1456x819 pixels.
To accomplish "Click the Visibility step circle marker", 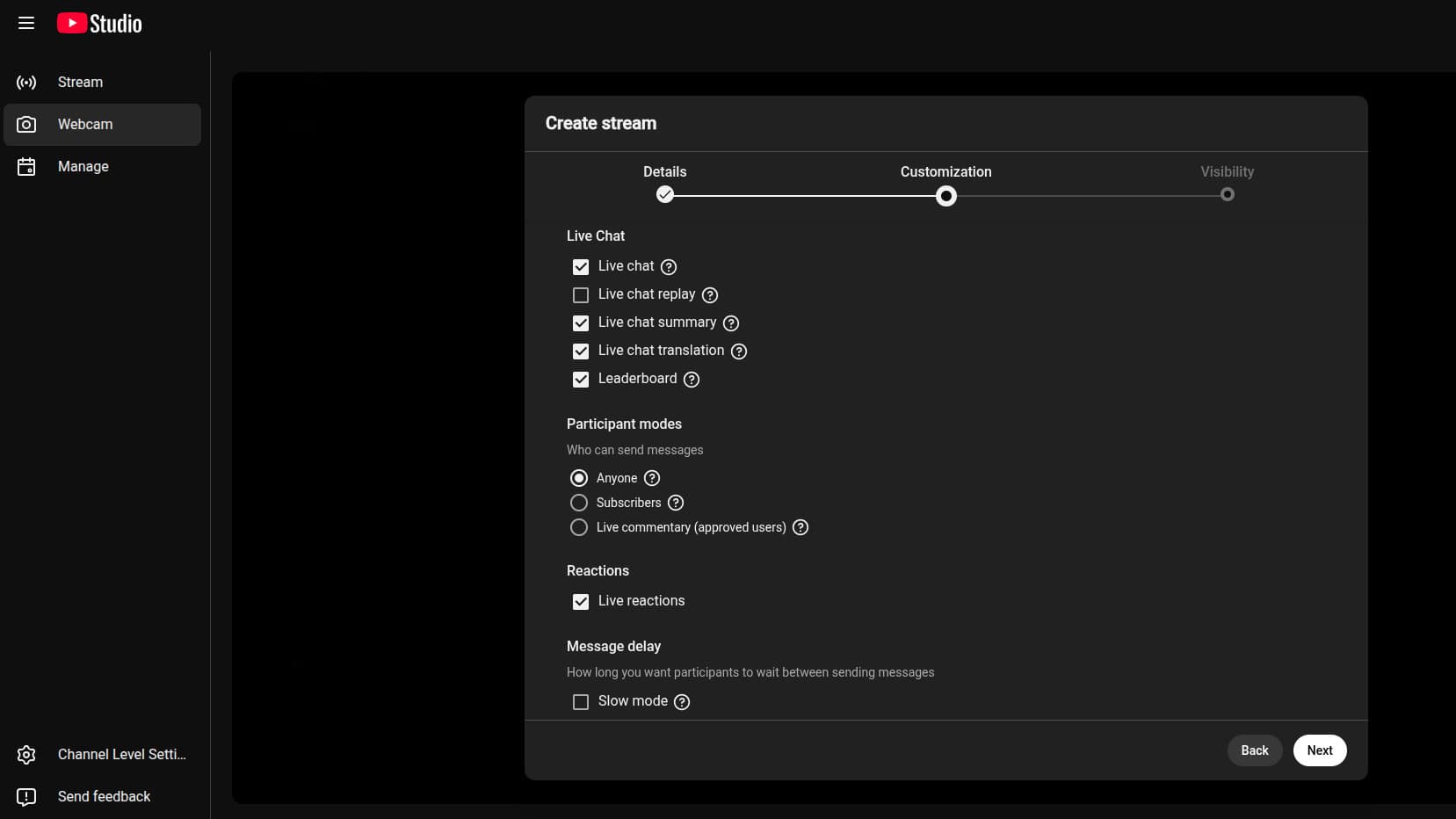I will (x=1228, y=195).
